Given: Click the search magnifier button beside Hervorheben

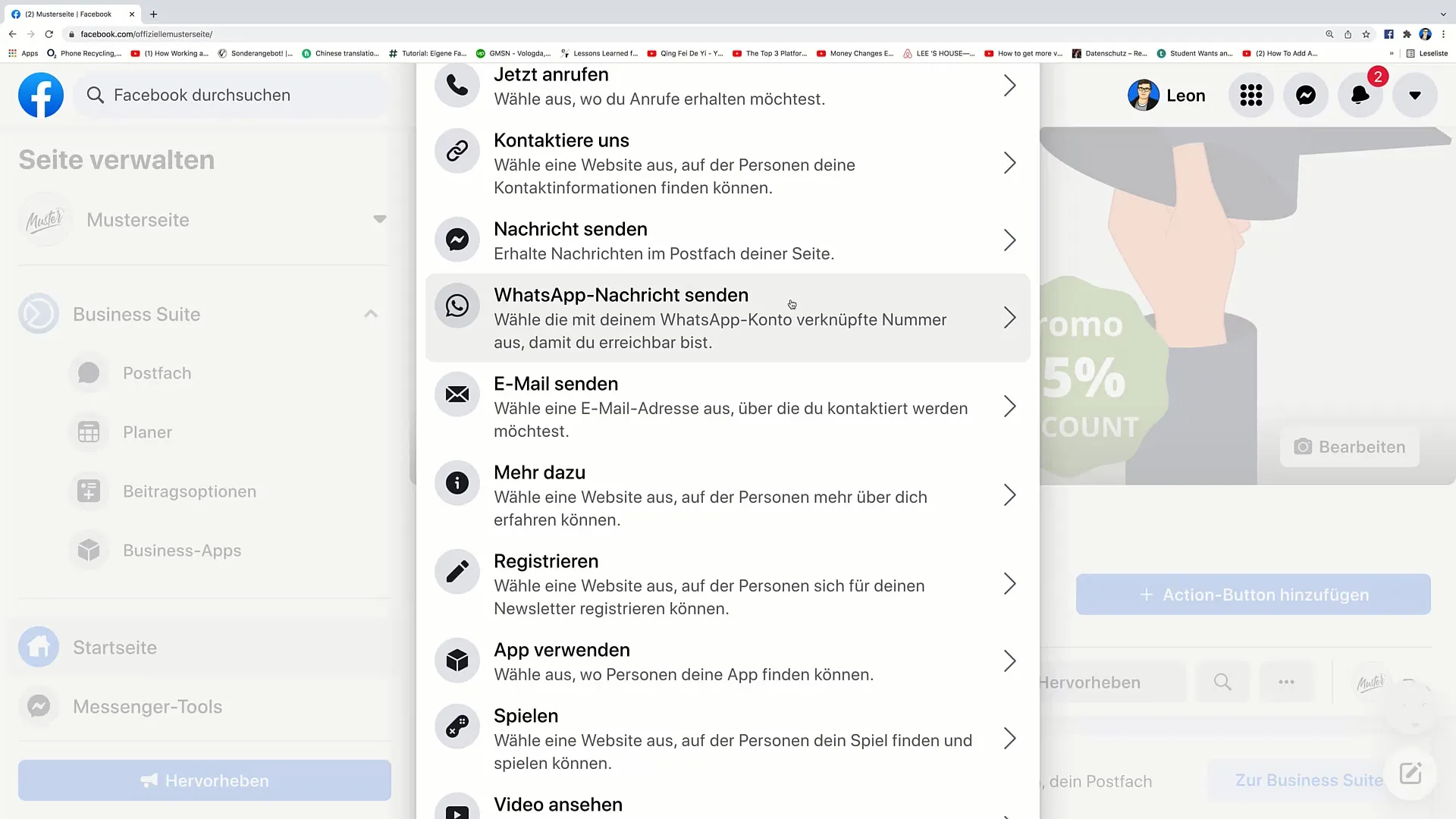Looking at the screenshot, I should point(1222,682).
